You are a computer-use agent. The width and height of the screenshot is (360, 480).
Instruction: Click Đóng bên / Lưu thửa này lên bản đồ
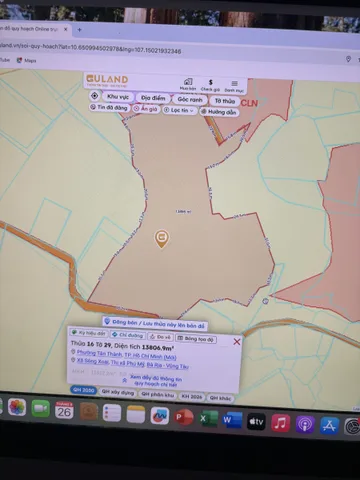click(155, 323)
